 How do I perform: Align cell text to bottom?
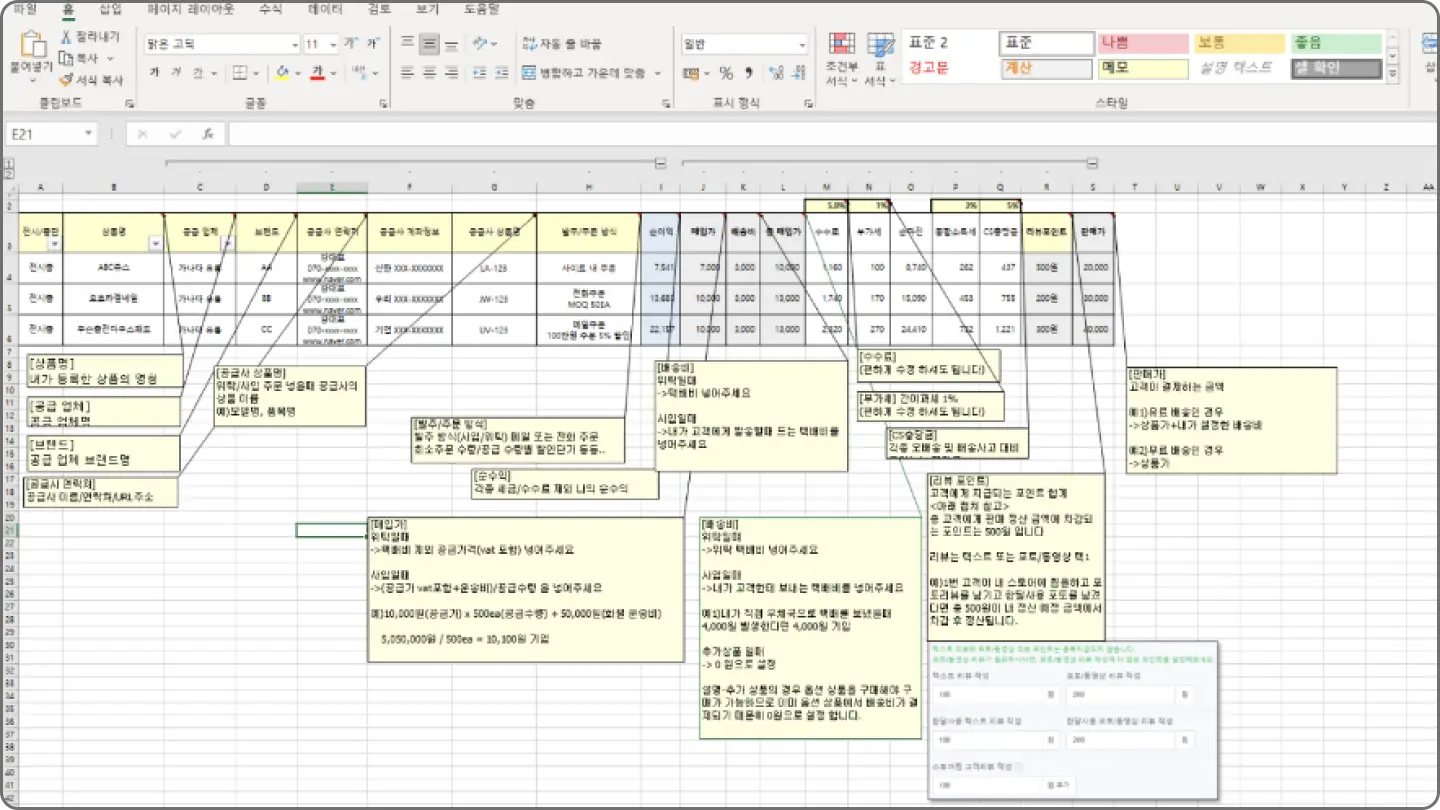pyautogui.click(x=451, y=44)
